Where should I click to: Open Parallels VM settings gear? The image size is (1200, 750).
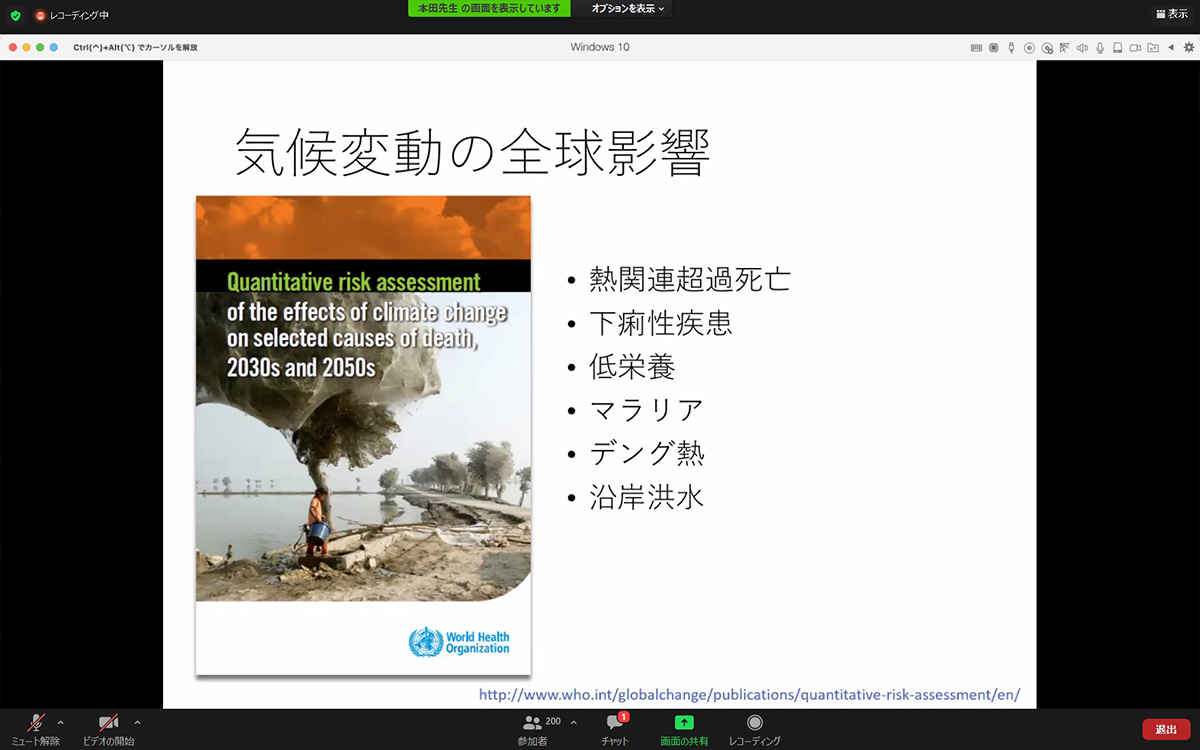[1189, 47]
